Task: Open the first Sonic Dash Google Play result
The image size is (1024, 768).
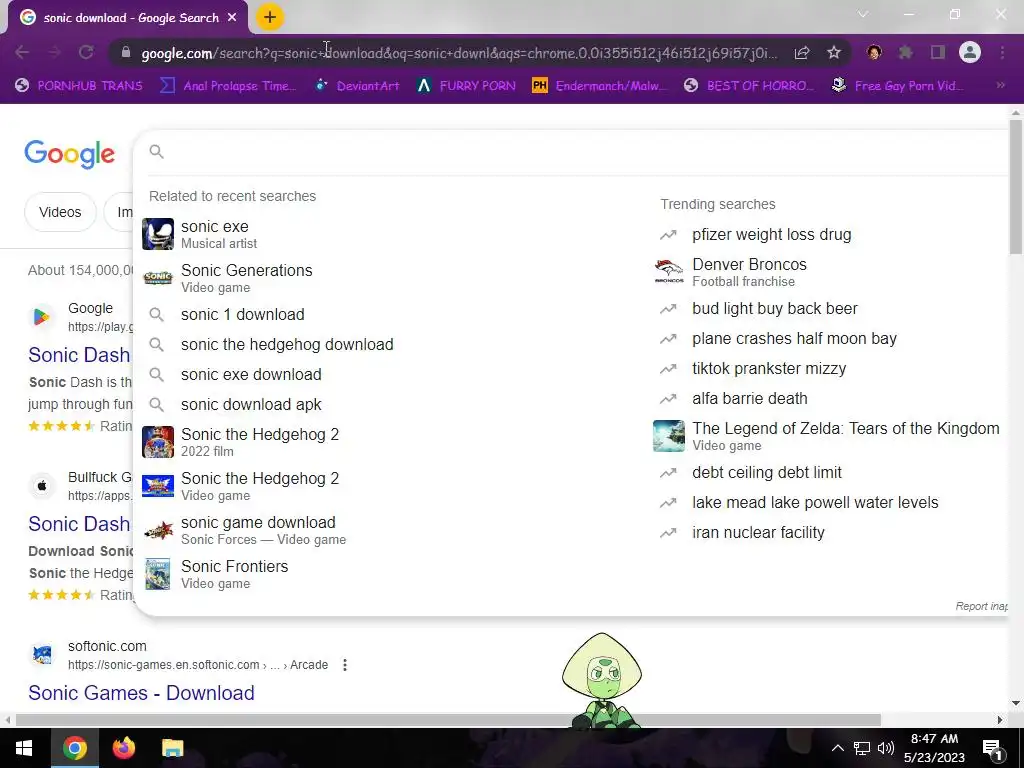Action: pos(79,355)
